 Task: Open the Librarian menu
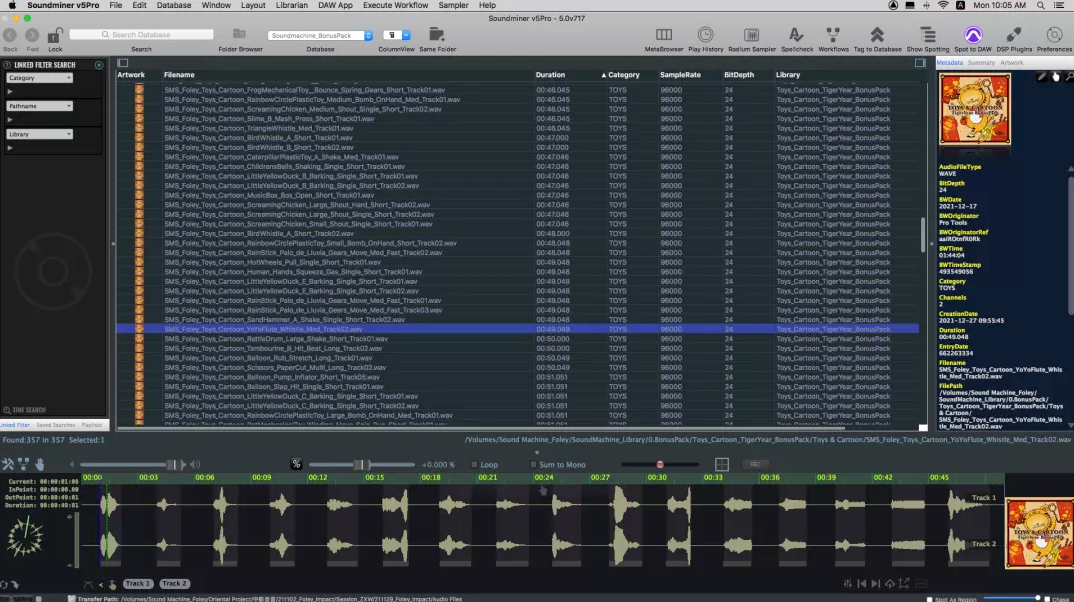coord(294,5)
